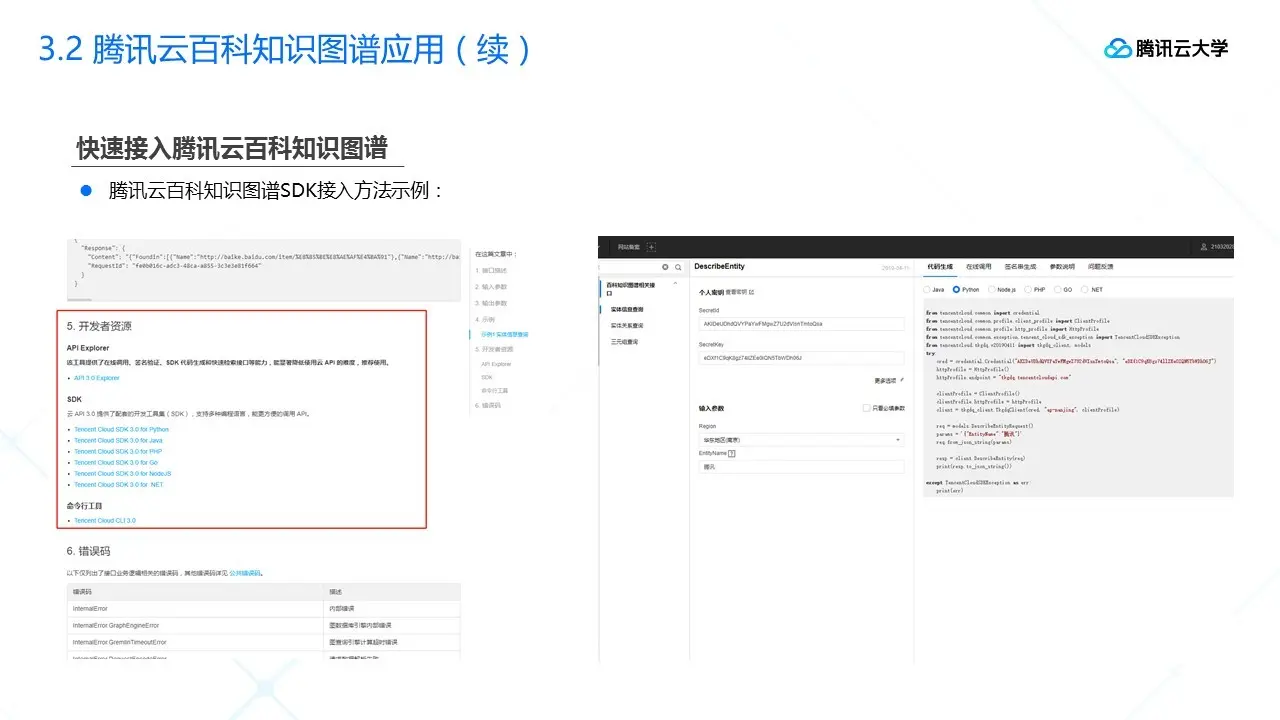Open Tencent Cloud SDK 3.0 for Go link

point(116,462)
